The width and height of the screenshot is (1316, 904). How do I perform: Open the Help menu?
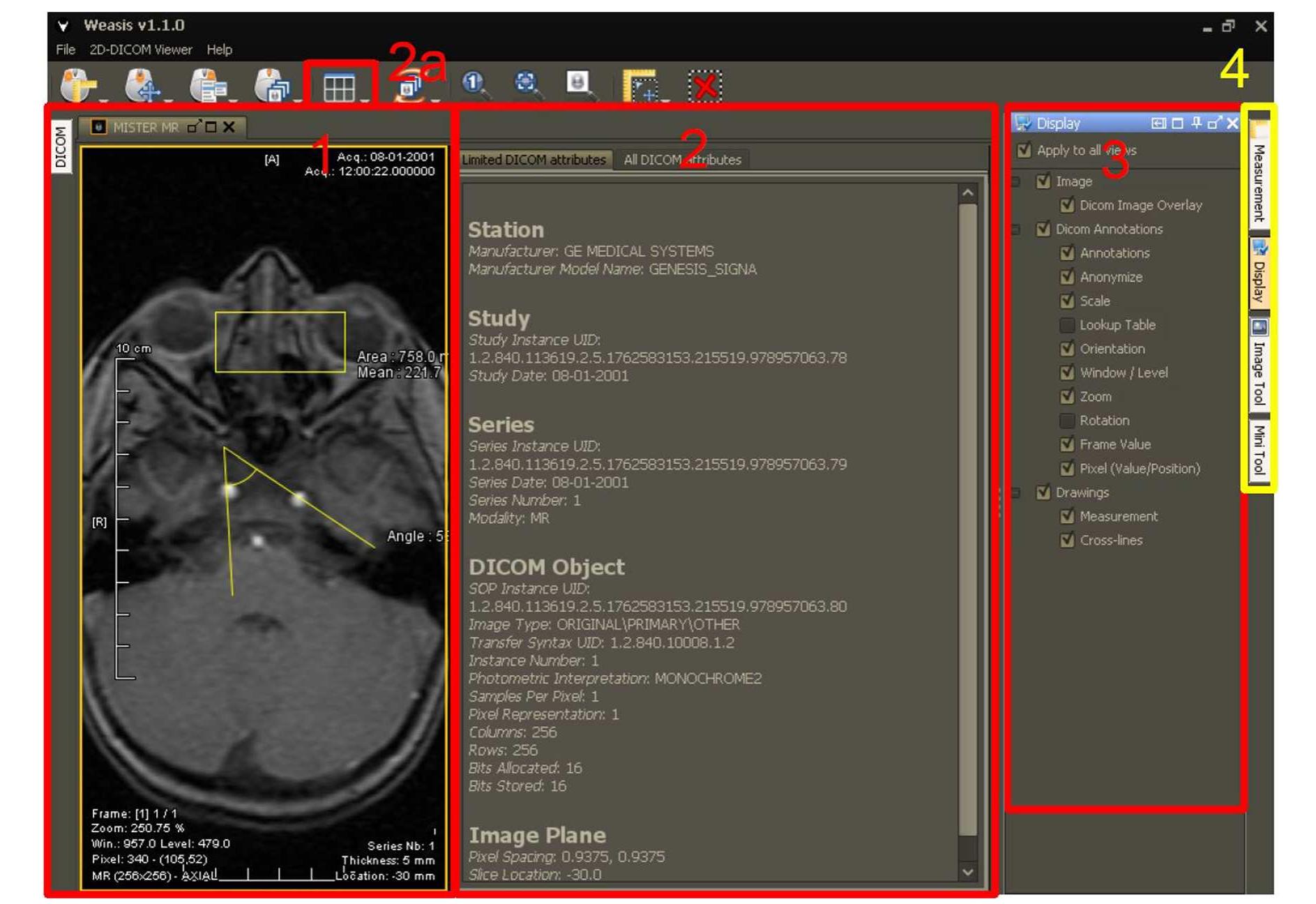click(219, 50)
